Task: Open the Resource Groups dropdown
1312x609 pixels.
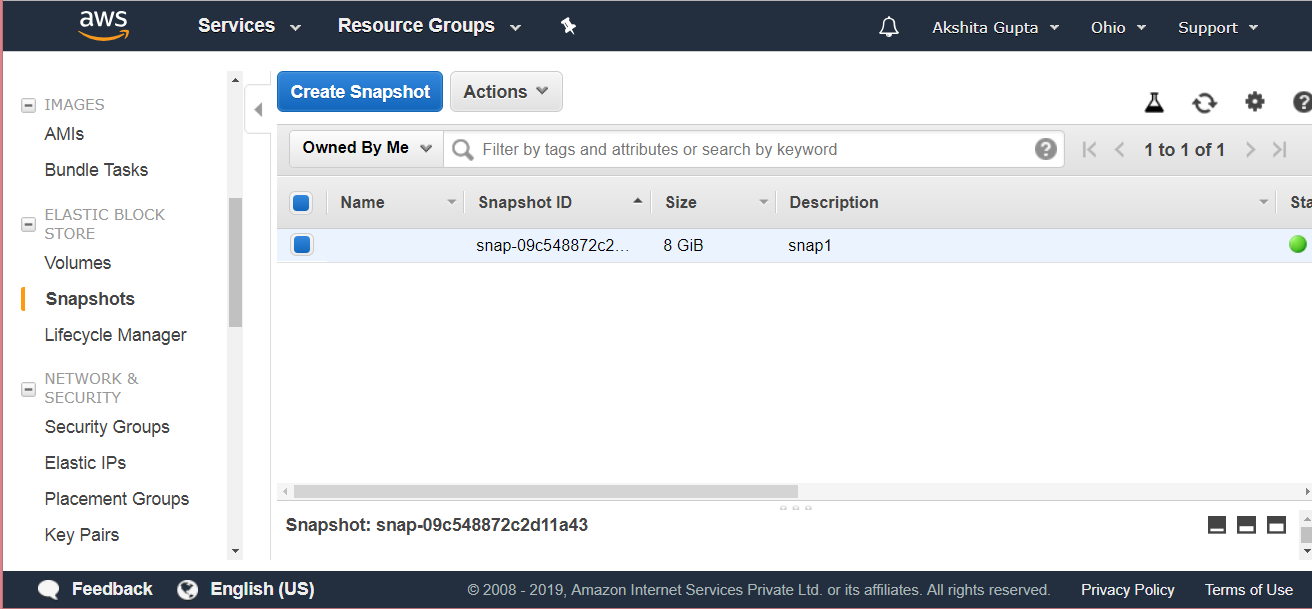Action: tap(429, 26)
